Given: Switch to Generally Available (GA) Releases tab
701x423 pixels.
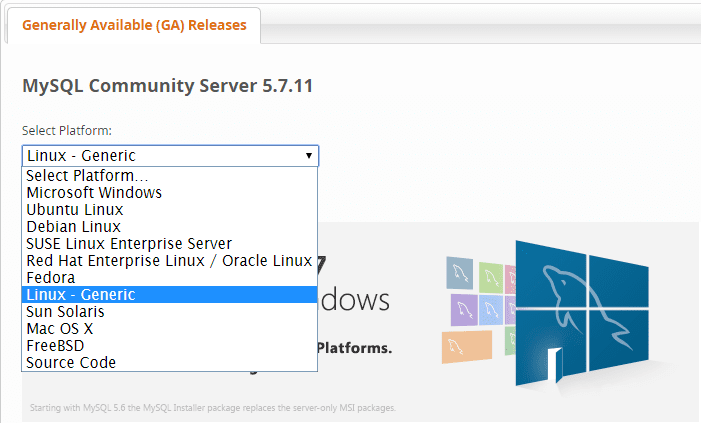Looking at the screenshot, I should (x=133, y=25).
